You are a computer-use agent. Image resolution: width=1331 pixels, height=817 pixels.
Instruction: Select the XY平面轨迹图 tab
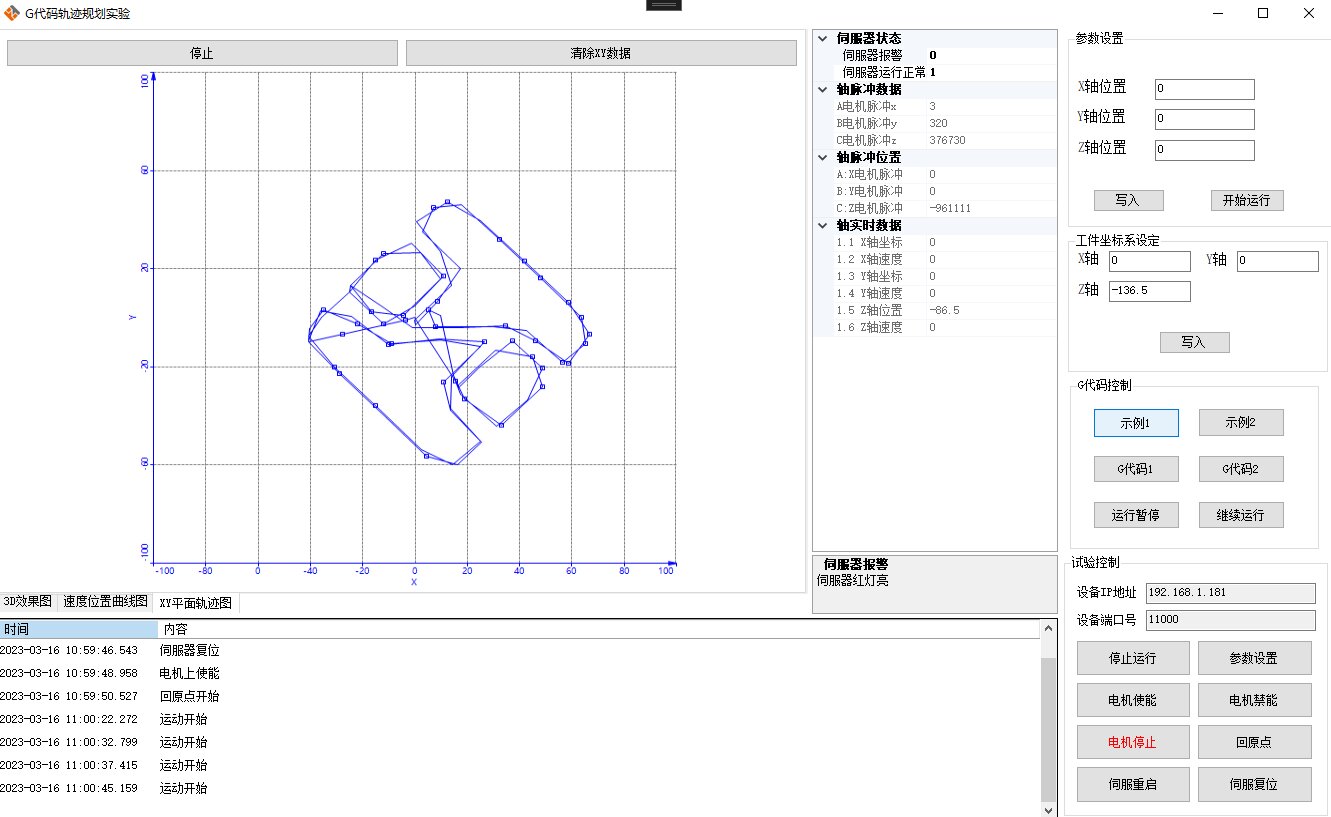(195, 603)
